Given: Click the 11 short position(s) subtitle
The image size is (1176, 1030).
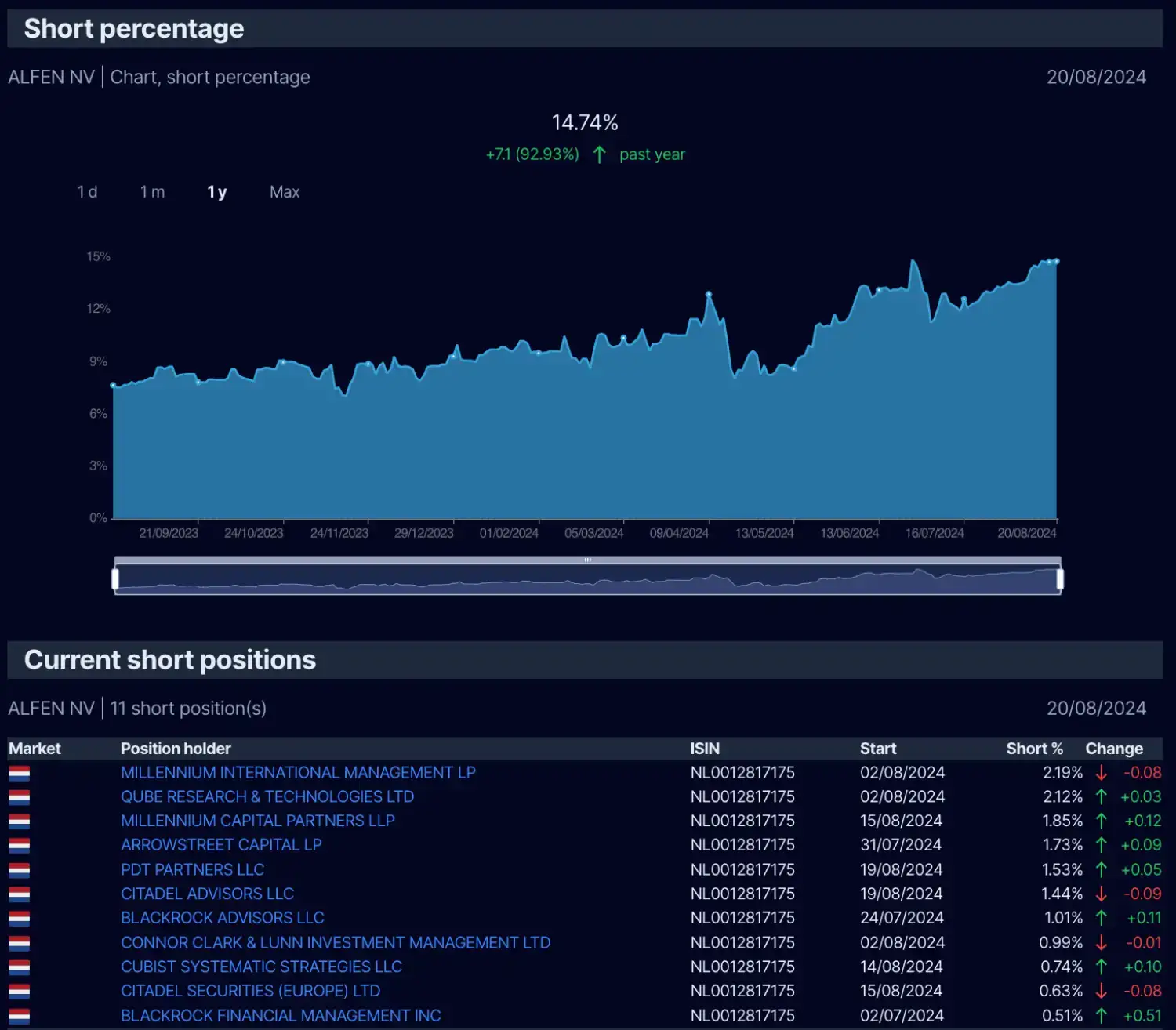Looking at the screenshot, I should pos(188,709).
